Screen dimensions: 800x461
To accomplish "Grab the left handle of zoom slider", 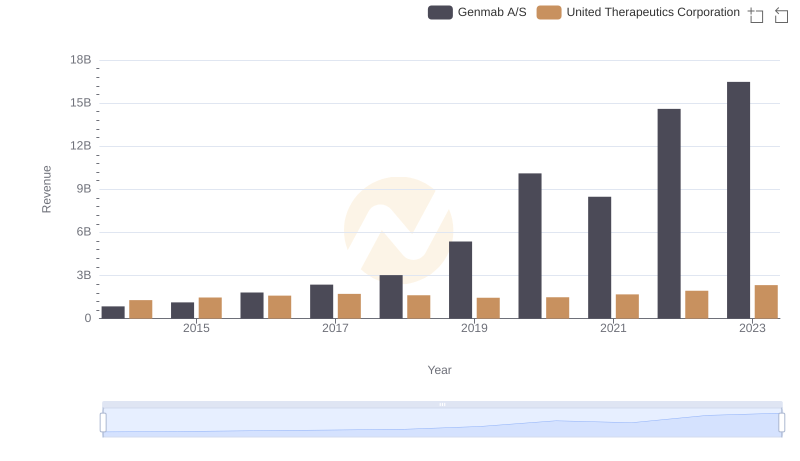I will coord(103,422).
